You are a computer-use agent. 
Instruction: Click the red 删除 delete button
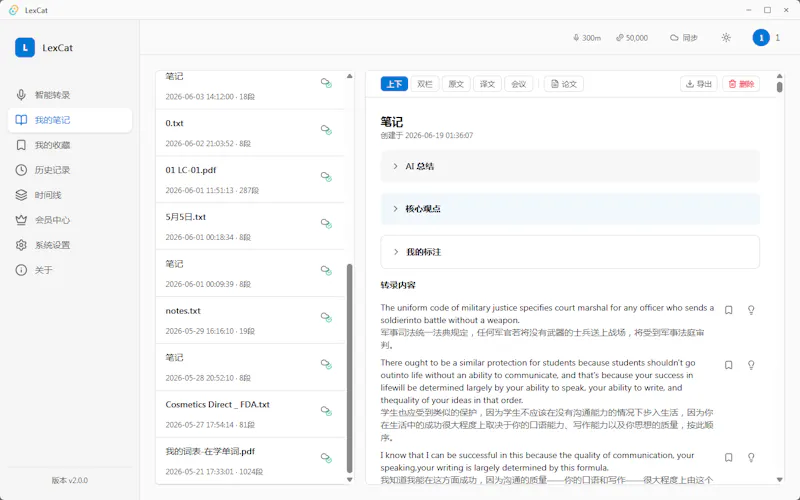click(x=741, y=84)
